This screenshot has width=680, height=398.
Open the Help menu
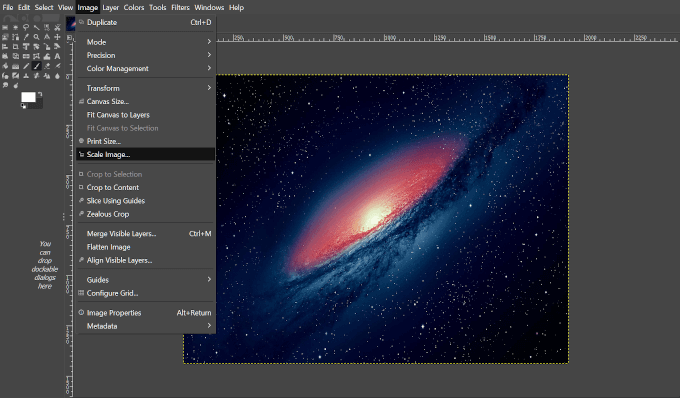tap(236, 7)
